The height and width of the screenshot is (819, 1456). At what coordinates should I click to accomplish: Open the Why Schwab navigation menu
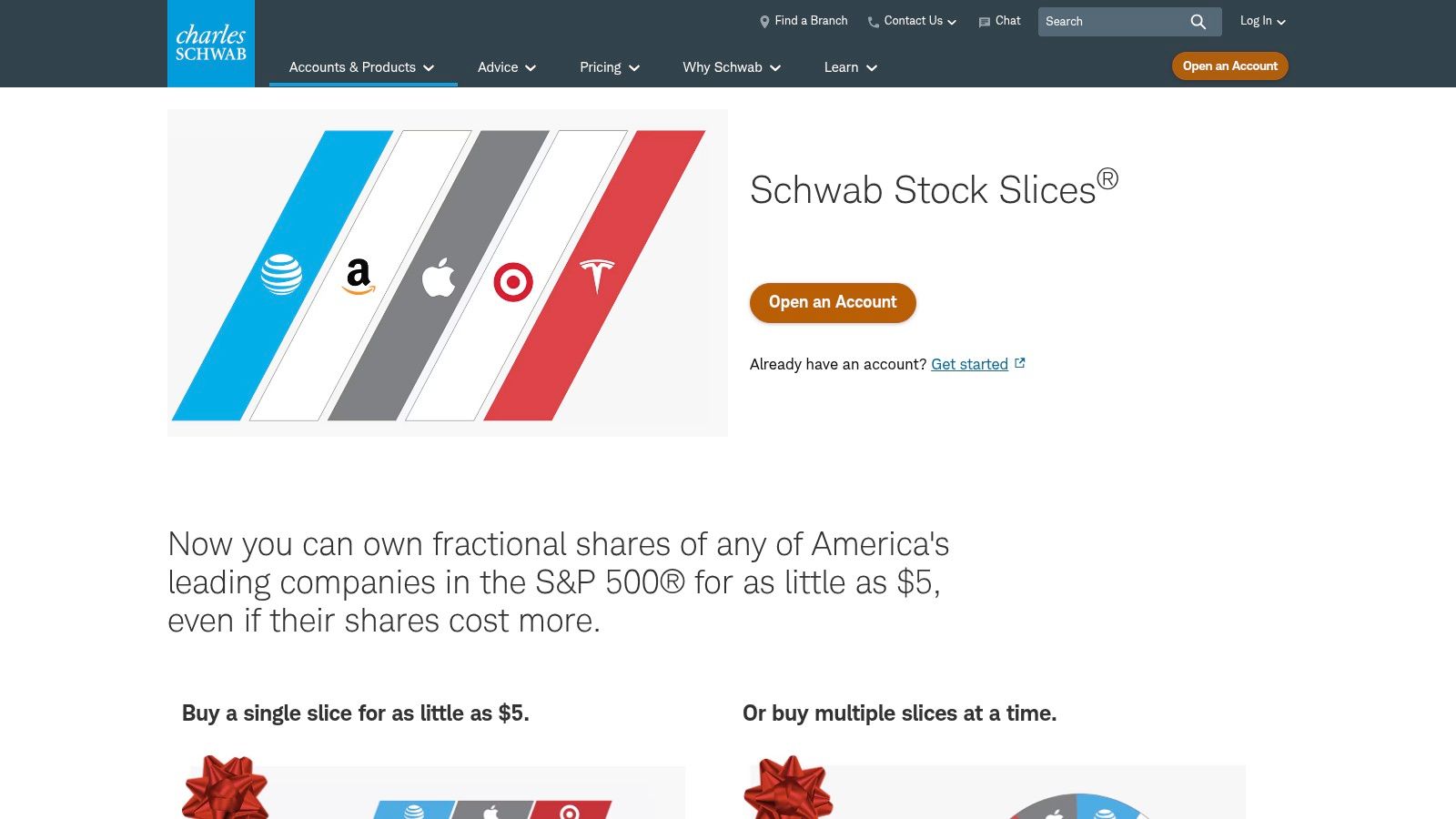click(731, 66)
